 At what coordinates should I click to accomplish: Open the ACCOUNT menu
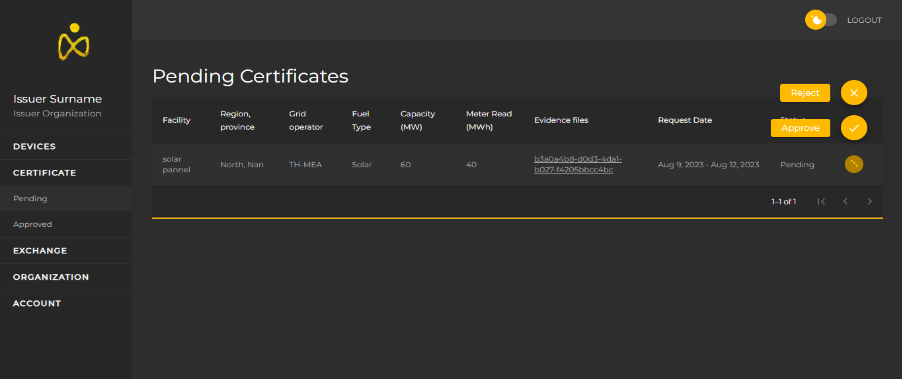(x=66, y=303)
